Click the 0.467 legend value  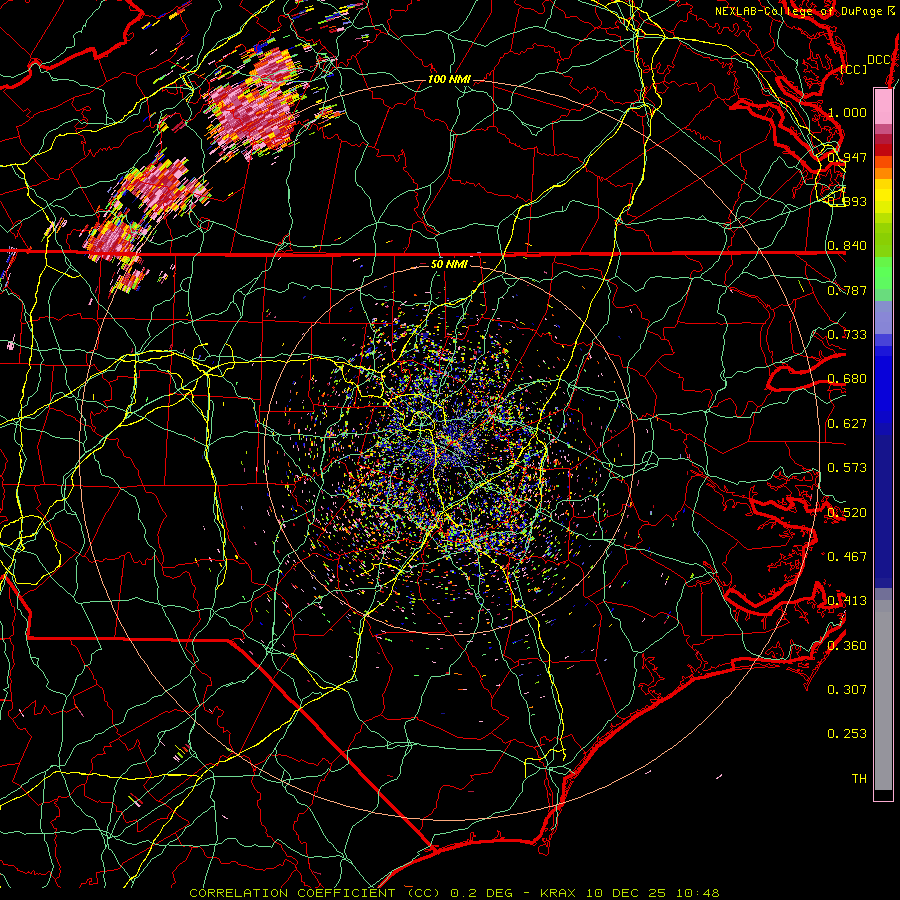(x=847, y=557)
